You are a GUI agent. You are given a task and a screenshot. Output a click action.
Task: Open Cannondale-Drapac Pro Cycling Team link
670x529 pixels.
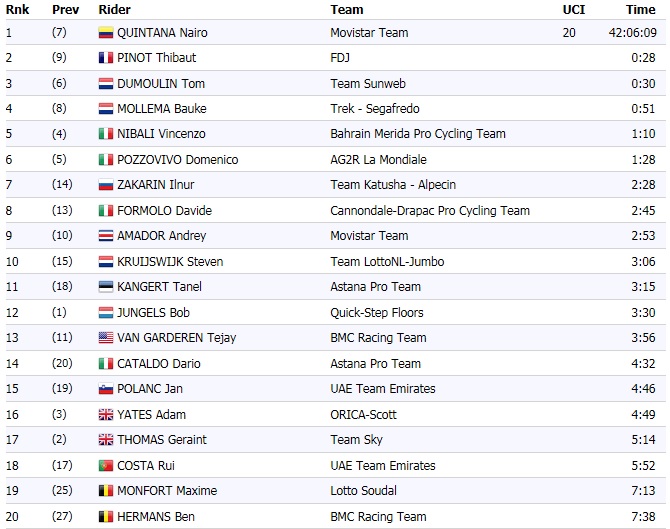pos(430,211)
